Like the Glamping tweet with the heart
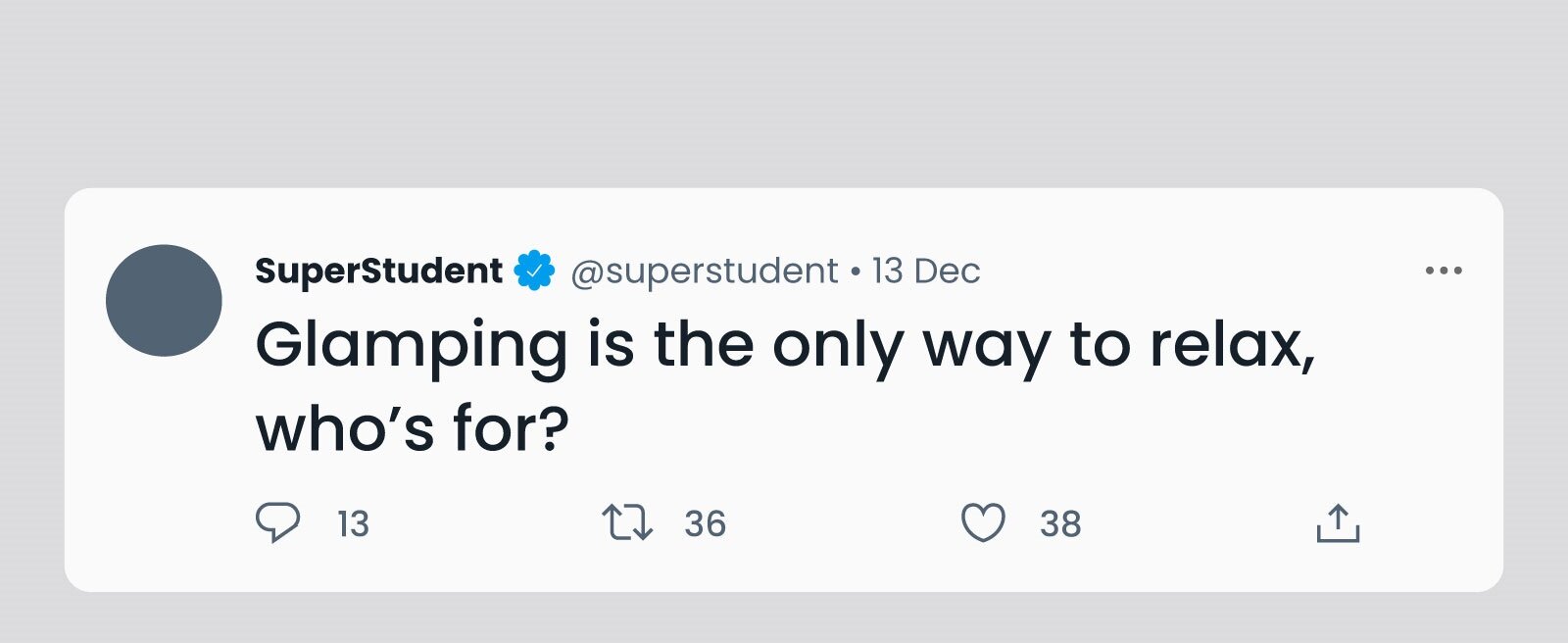 982,522
